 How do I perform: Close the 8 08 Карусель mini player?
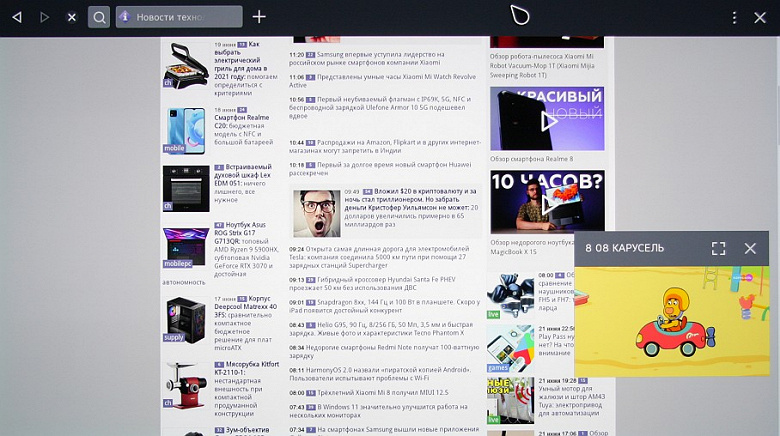[x=750, y=248]
